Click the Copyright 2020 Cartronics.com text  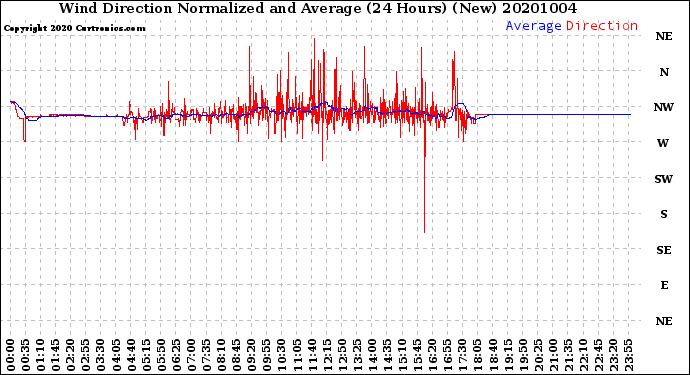(x=74, y=29)
